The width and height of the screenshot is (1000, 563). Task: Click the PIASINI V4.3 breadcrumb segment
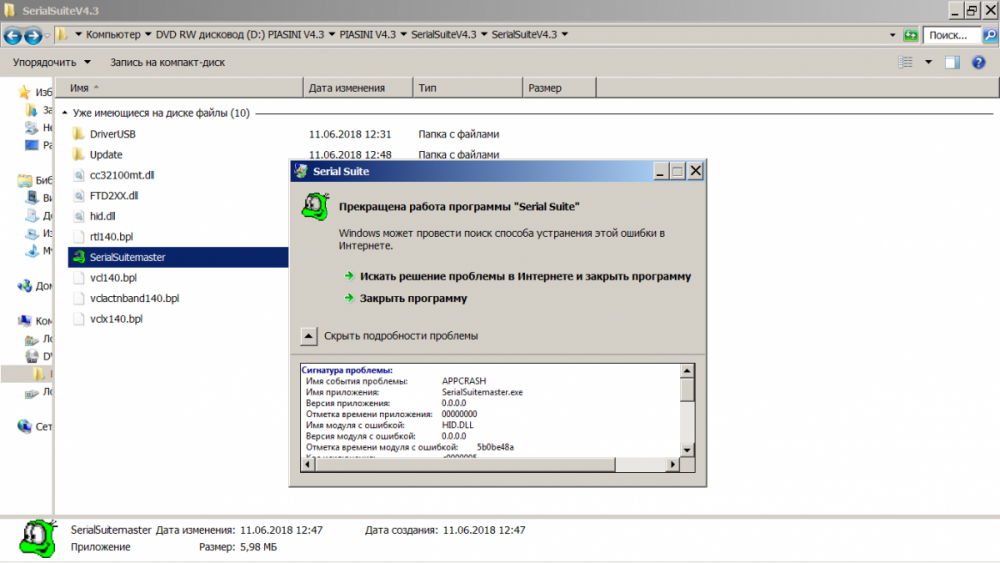pos(367,34)
